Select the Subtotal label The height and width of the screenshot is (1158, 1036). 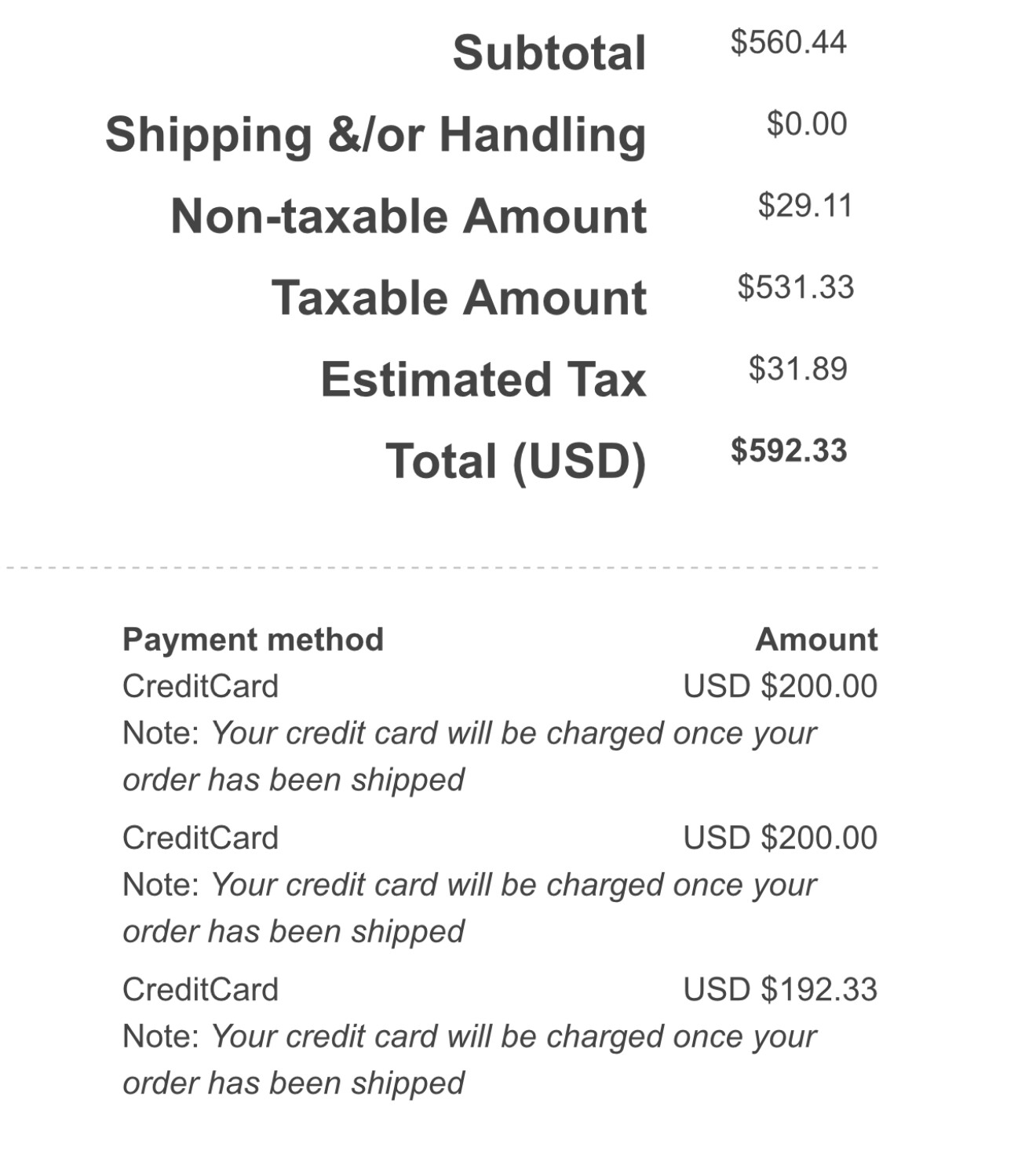pos(549,53)
